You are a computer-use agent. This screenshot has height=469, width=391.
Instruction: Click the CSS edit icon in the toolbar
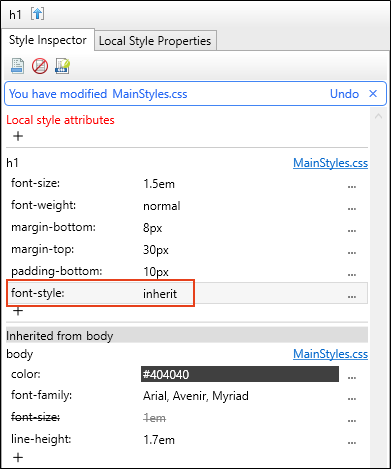(x=63, y=66)
